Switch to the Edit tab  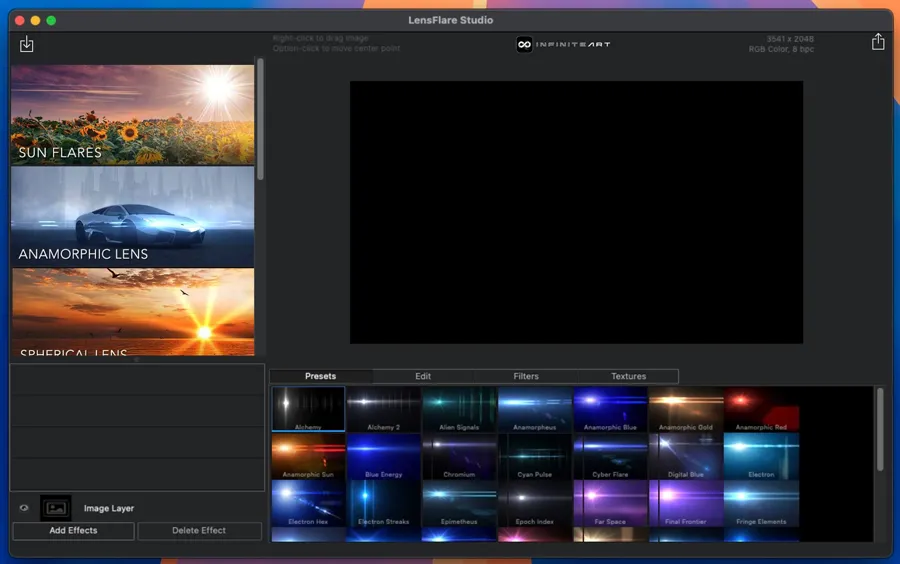[x=423, y=376]
